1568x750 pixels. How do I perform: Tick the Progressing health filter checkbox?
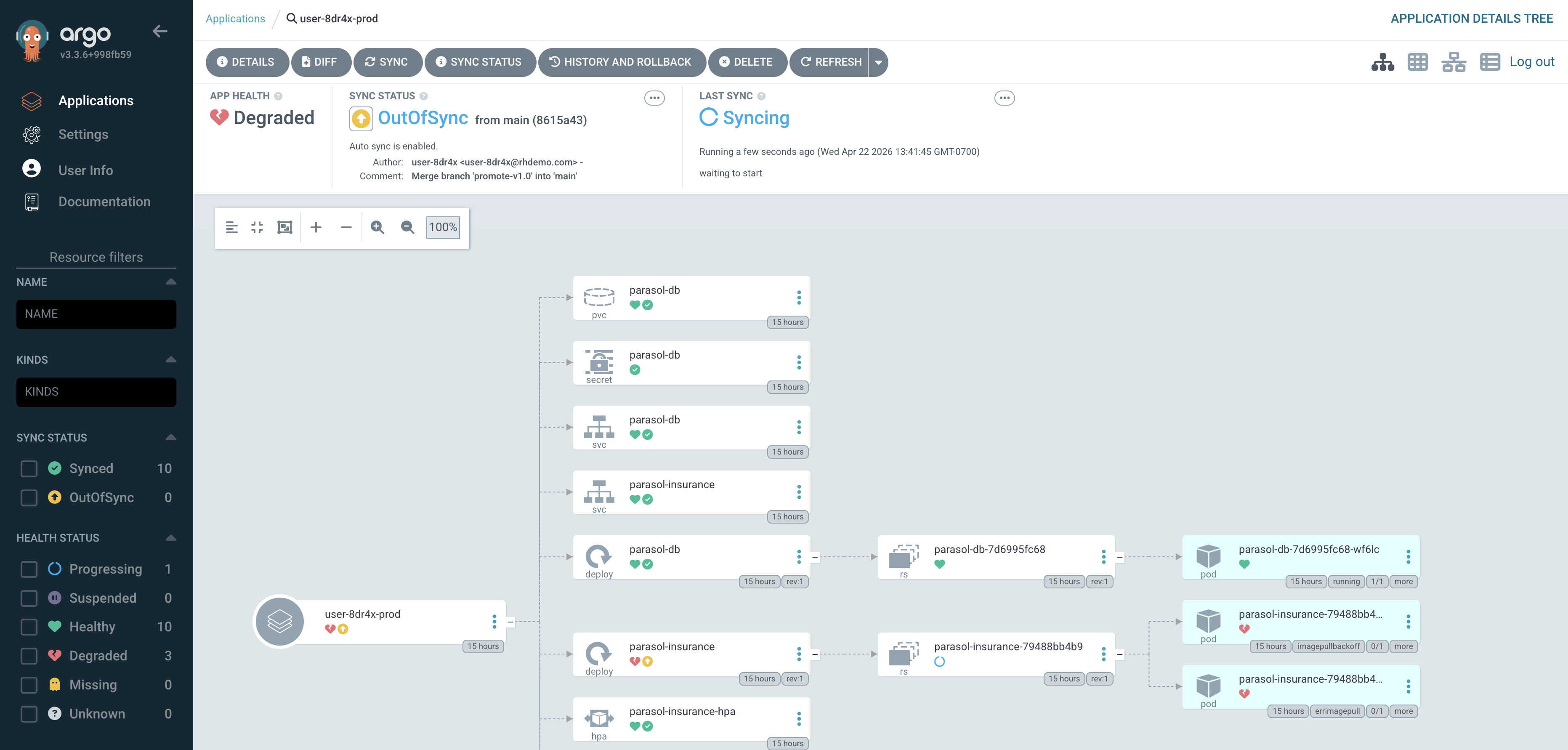29,569
